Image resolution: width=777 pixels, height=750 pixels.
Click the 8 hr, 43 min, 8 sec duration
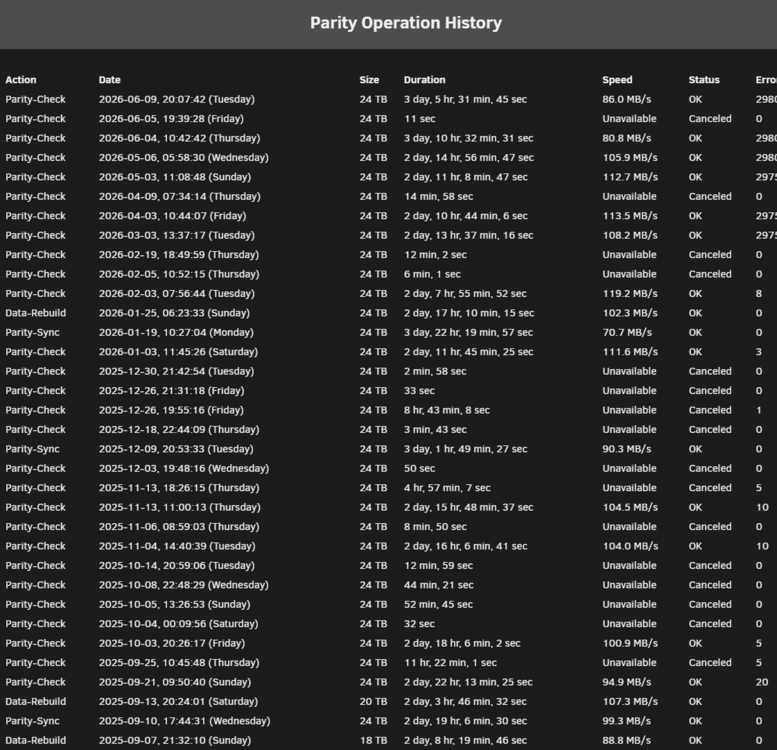click(x=446, y=410)
